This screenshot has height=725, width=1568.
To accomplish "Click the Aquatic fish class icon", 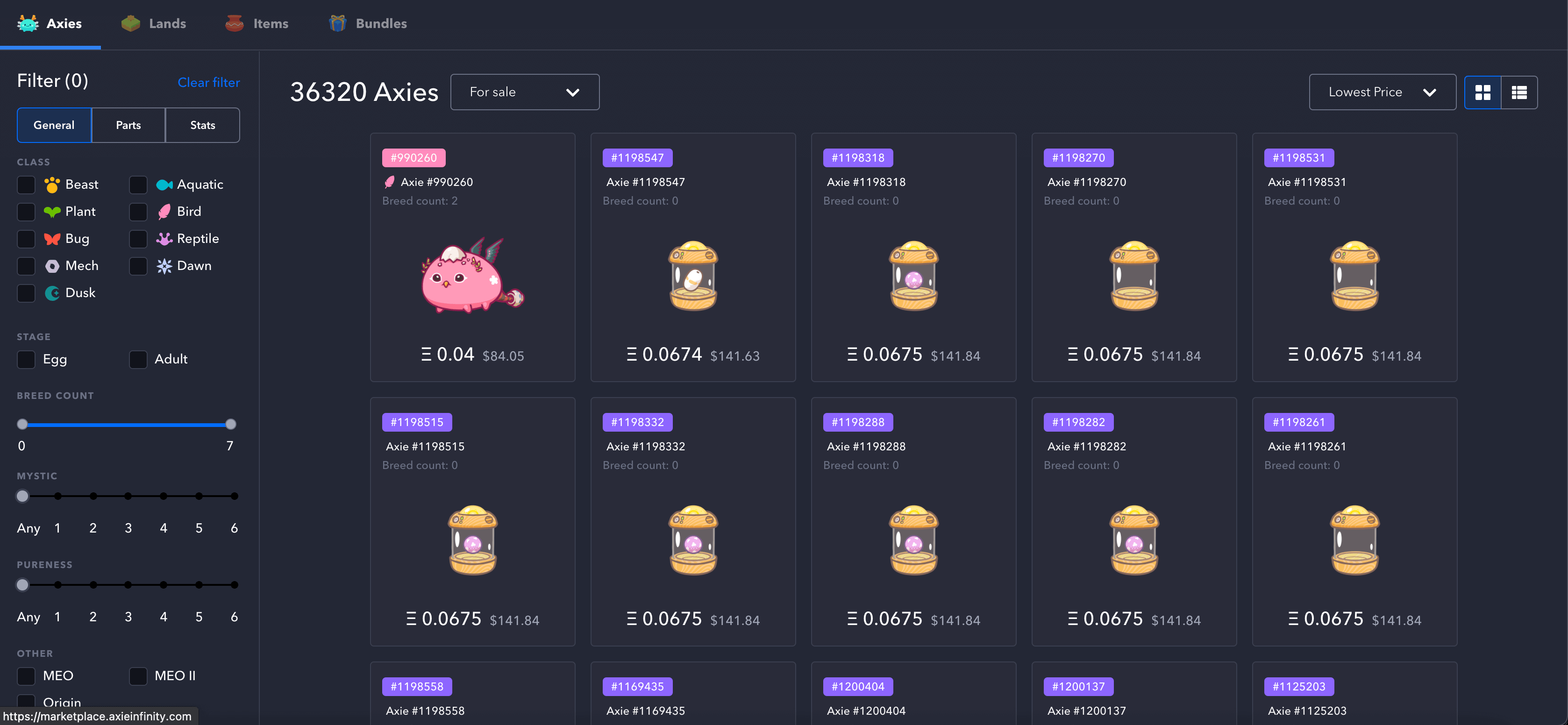I will point(164,185).
